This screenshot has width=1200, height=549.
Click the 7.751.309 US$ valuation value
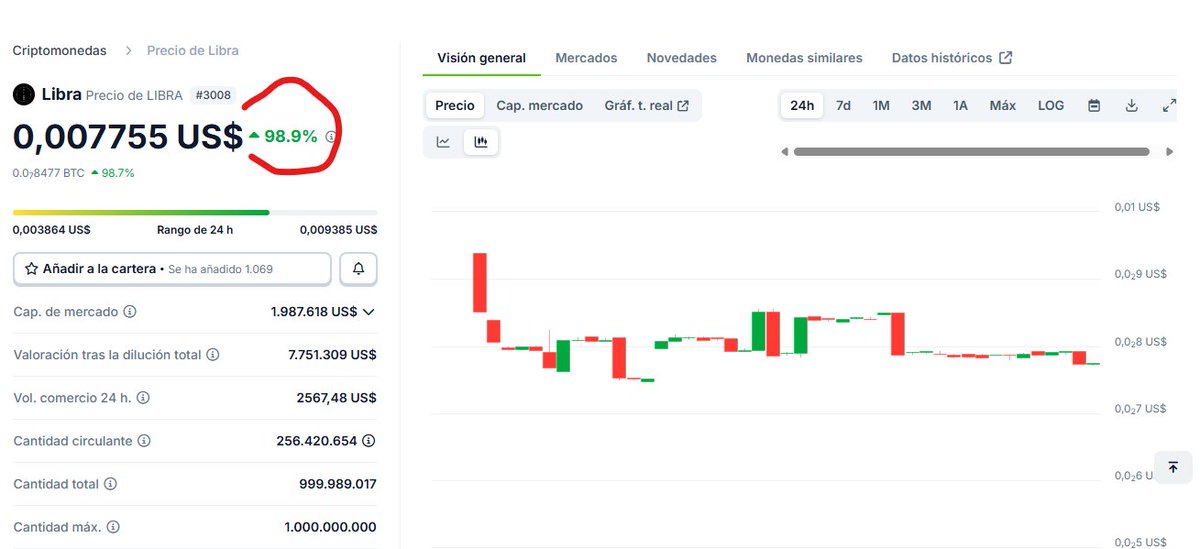click(332, 355)
